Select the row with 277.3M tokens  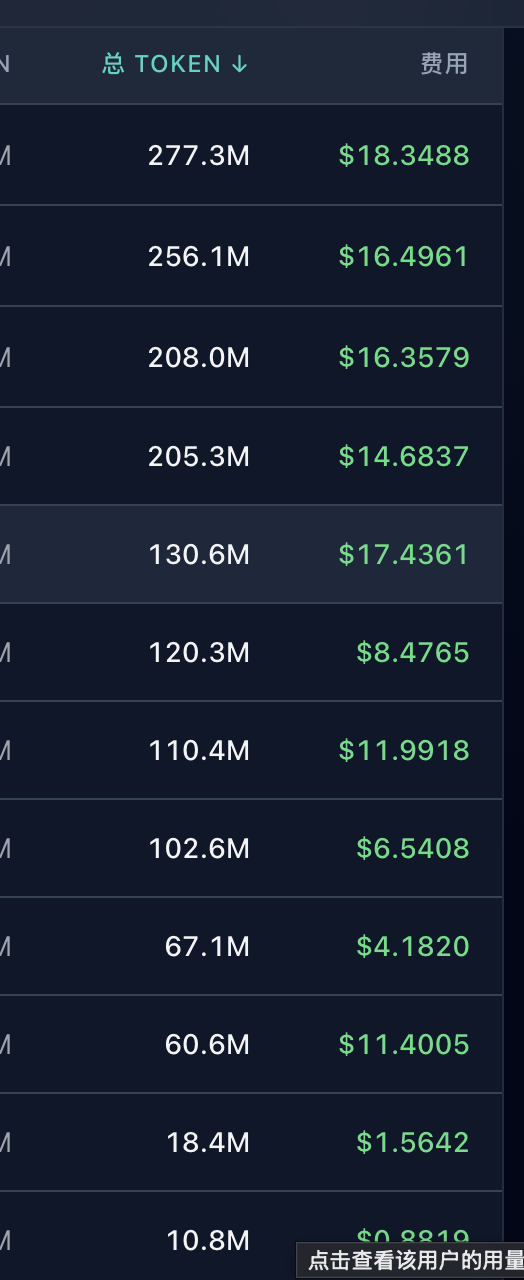(251, 155)
